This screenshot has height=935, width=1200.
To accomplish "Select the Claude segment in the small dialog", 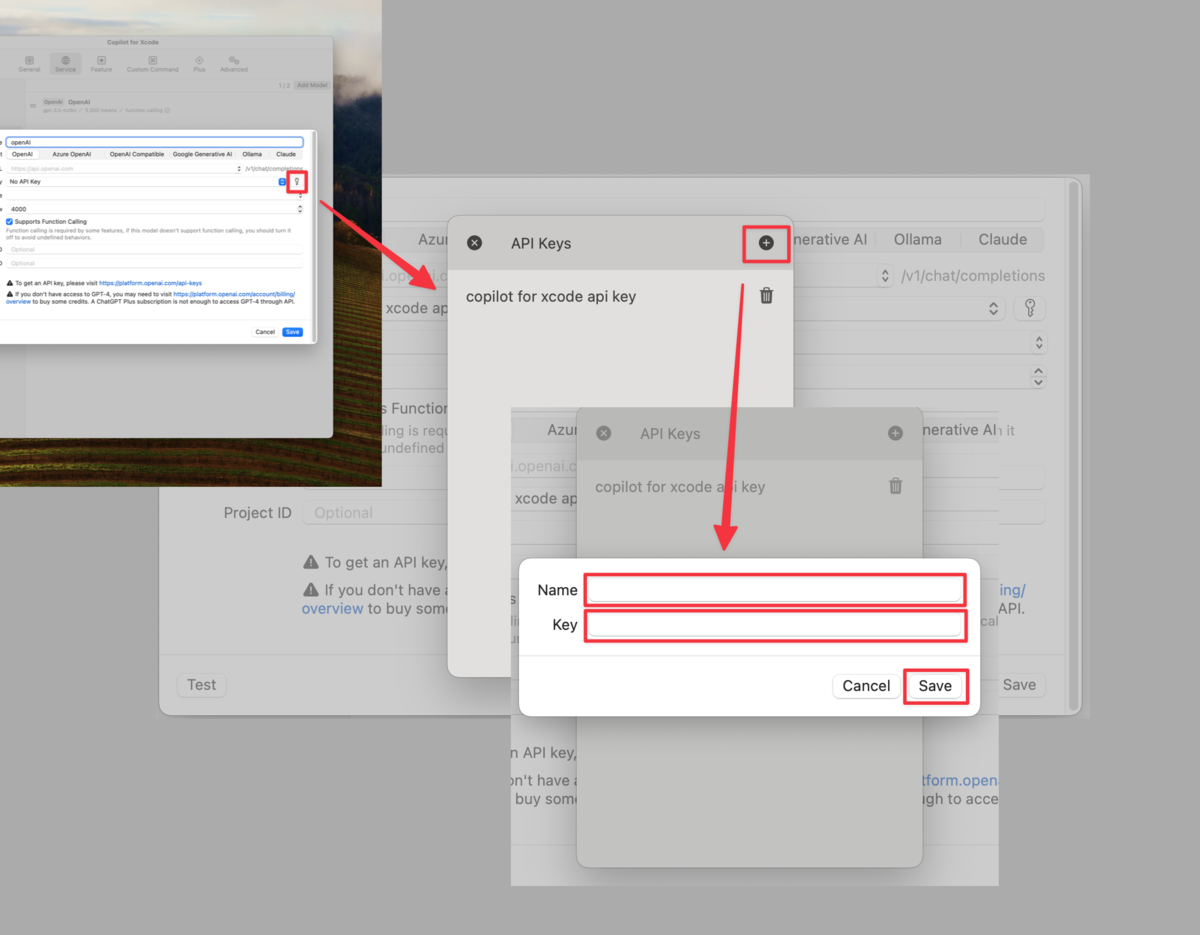I will (286, 154).
